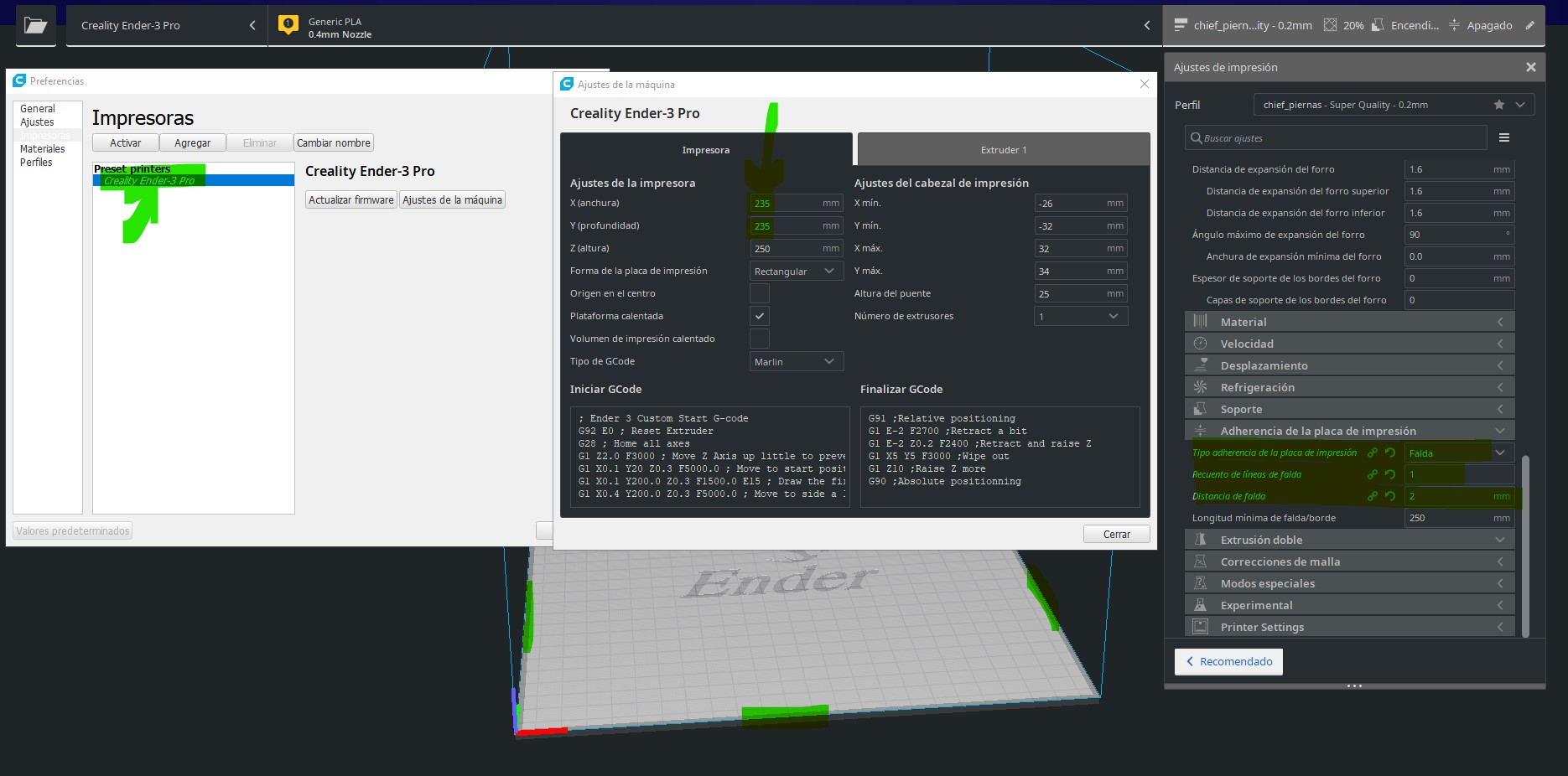This screenshot has width=1568, height=776.
Task: Click link icon for Recuento de líneas de falda
Action: (x=1373, y=474)
